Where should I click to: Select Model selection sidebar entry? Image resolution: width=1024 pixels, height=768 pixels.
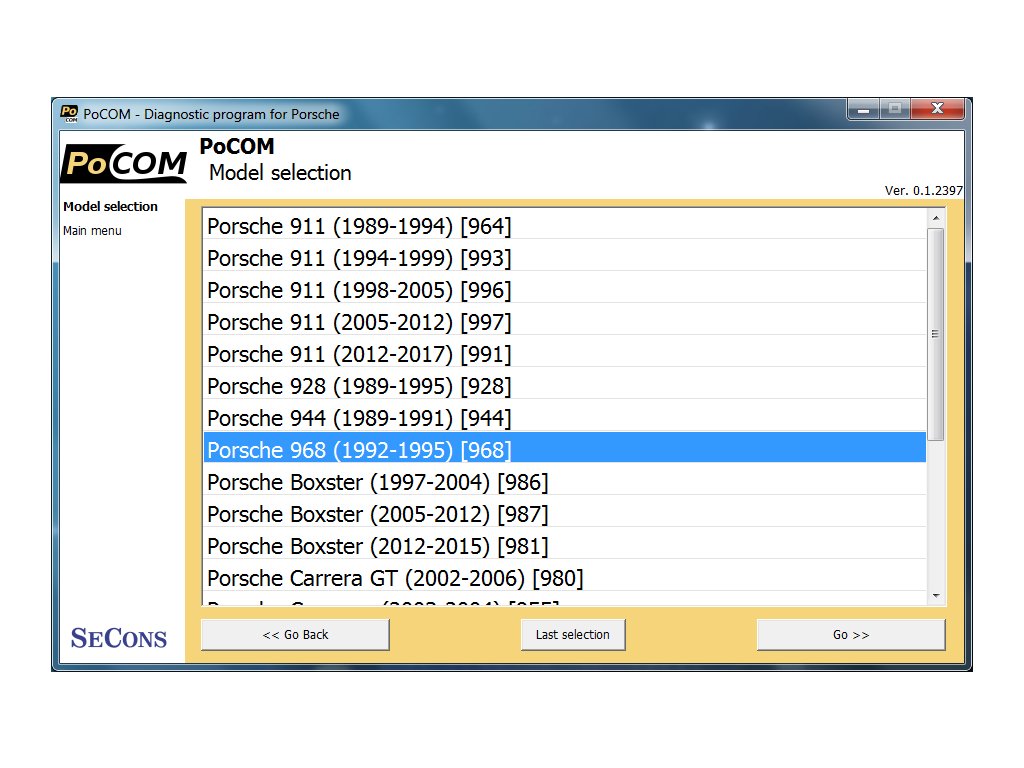point(110,206)
